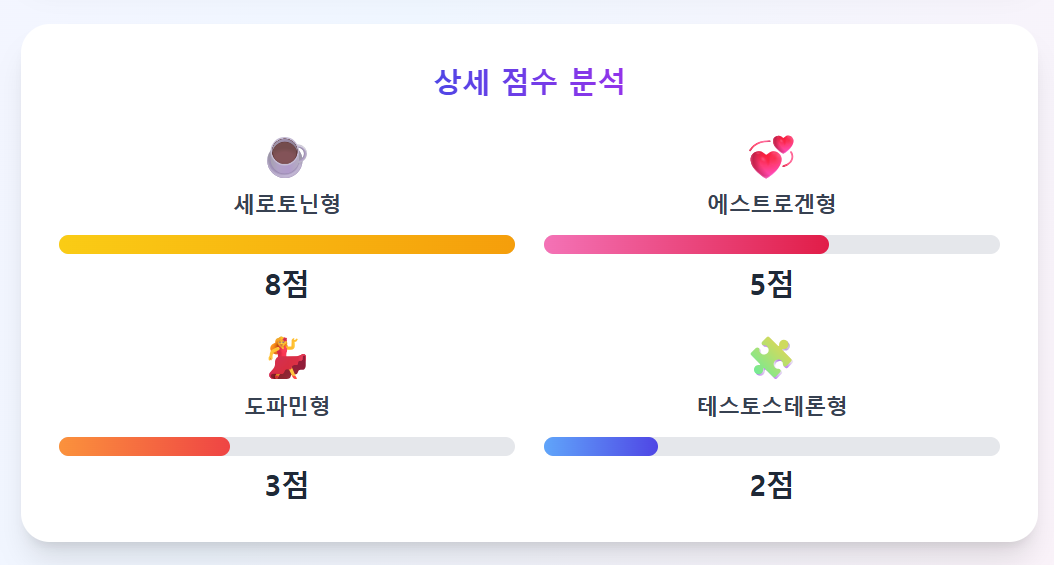Click the orange filled part of 도파민형 bar
The image size is (1054, 565).
pyautogui.click(x=144, y=447)
